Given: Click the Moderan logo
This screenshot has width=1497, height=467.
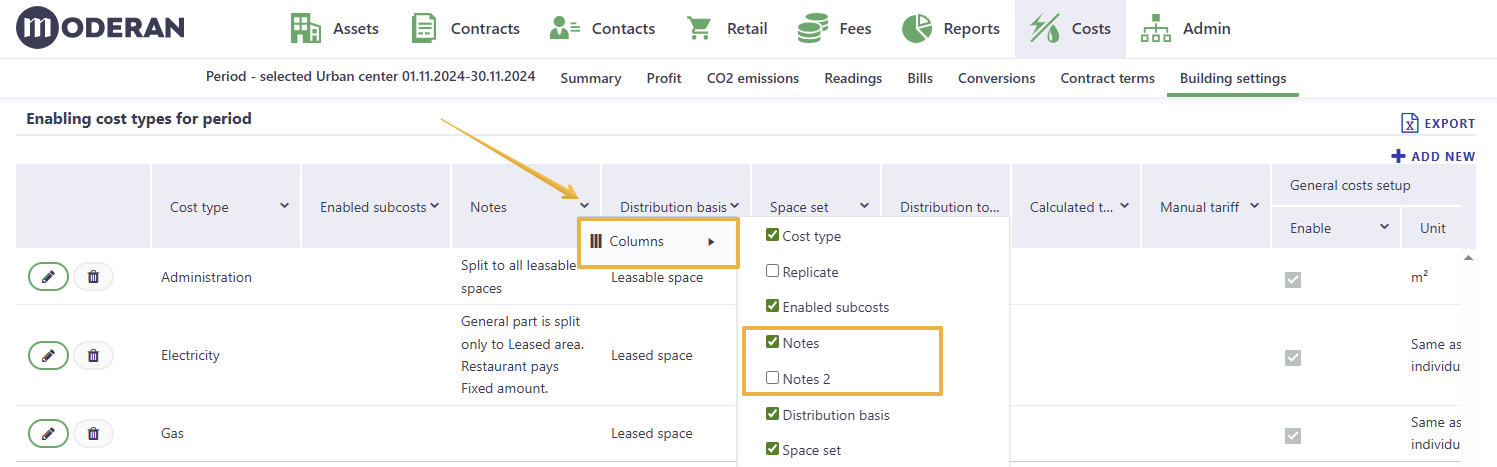Looking at the screenshot, I should (100, 28).
